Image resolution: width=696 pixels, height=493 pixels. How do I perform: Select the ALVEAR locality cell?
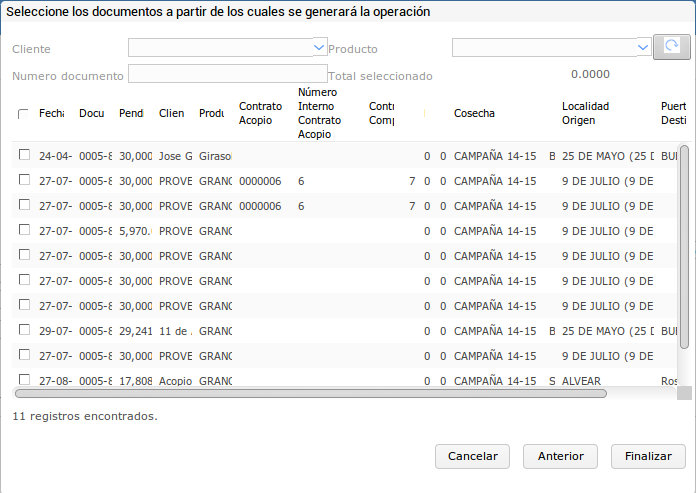[581, 381]
